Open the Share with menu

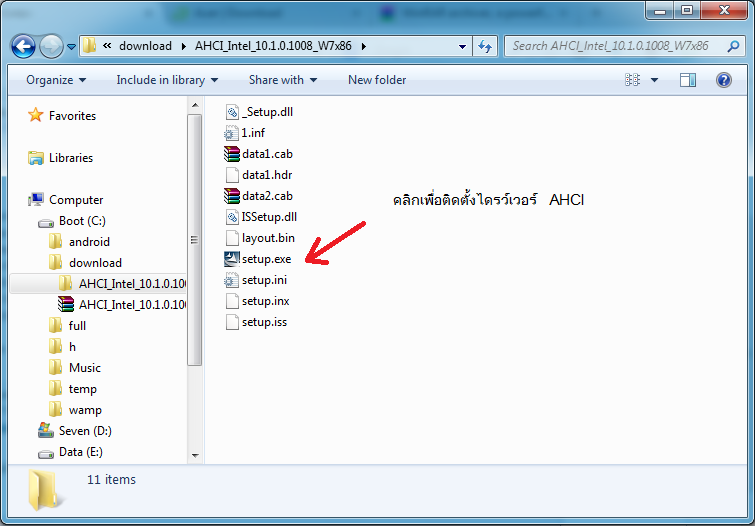point(282,80)
